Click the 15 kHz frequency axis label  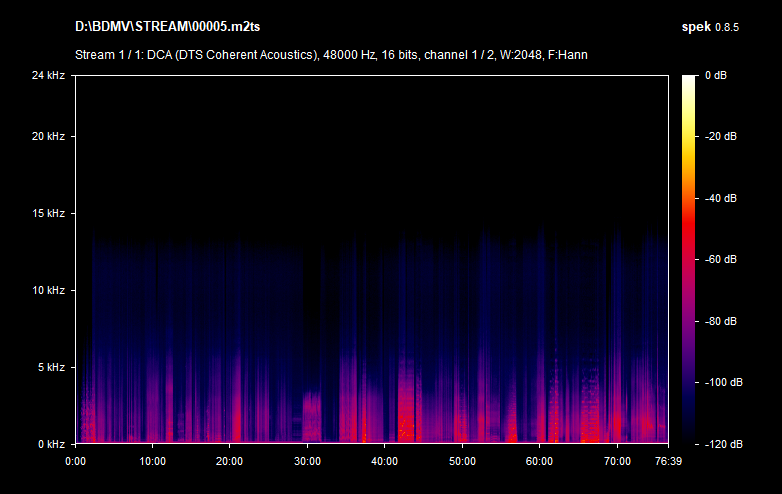(47, 213)
